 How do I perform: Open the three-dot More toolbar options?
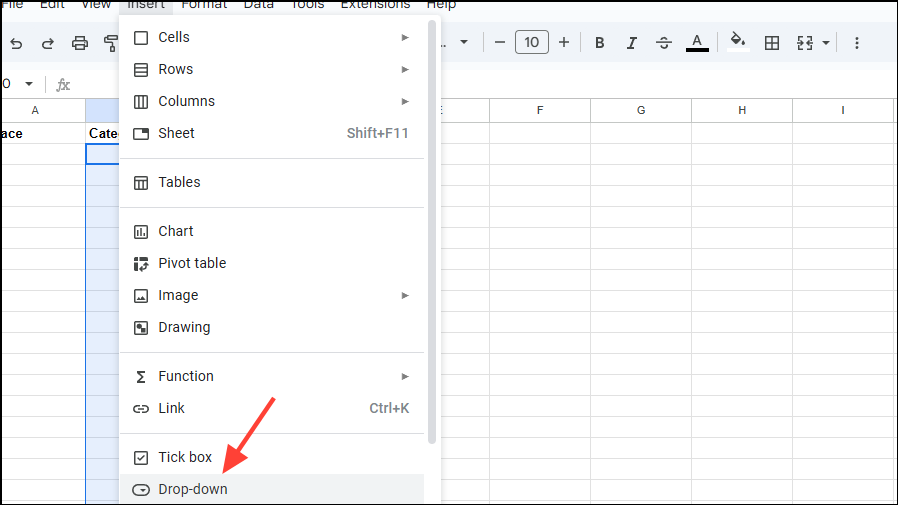pyautogui.click(x=857, y=43)
